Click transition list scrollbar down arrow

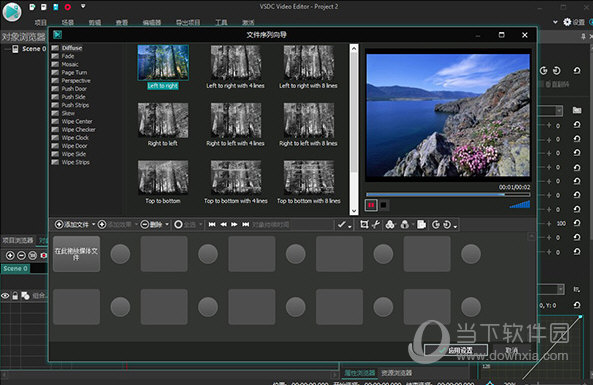click(354, 211)
